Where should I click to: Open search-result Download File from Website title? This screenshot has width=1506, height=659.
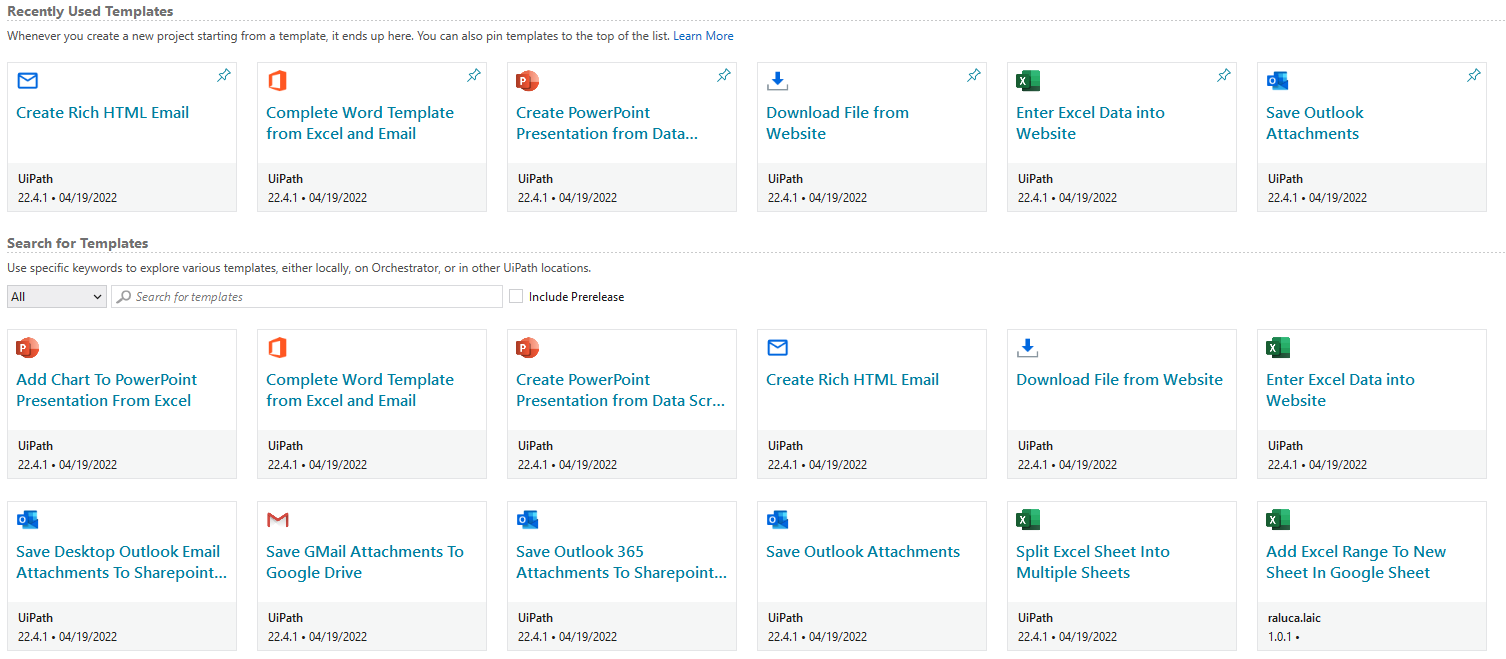1120,380
